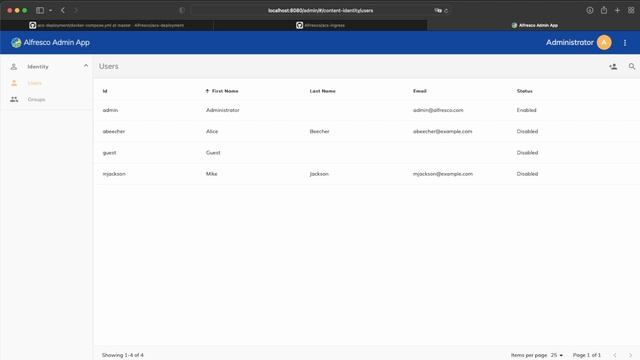This screenshot has height=360, width=640.
Task: Click the Users icon in sidebar
Action: [x=14, y=83]
